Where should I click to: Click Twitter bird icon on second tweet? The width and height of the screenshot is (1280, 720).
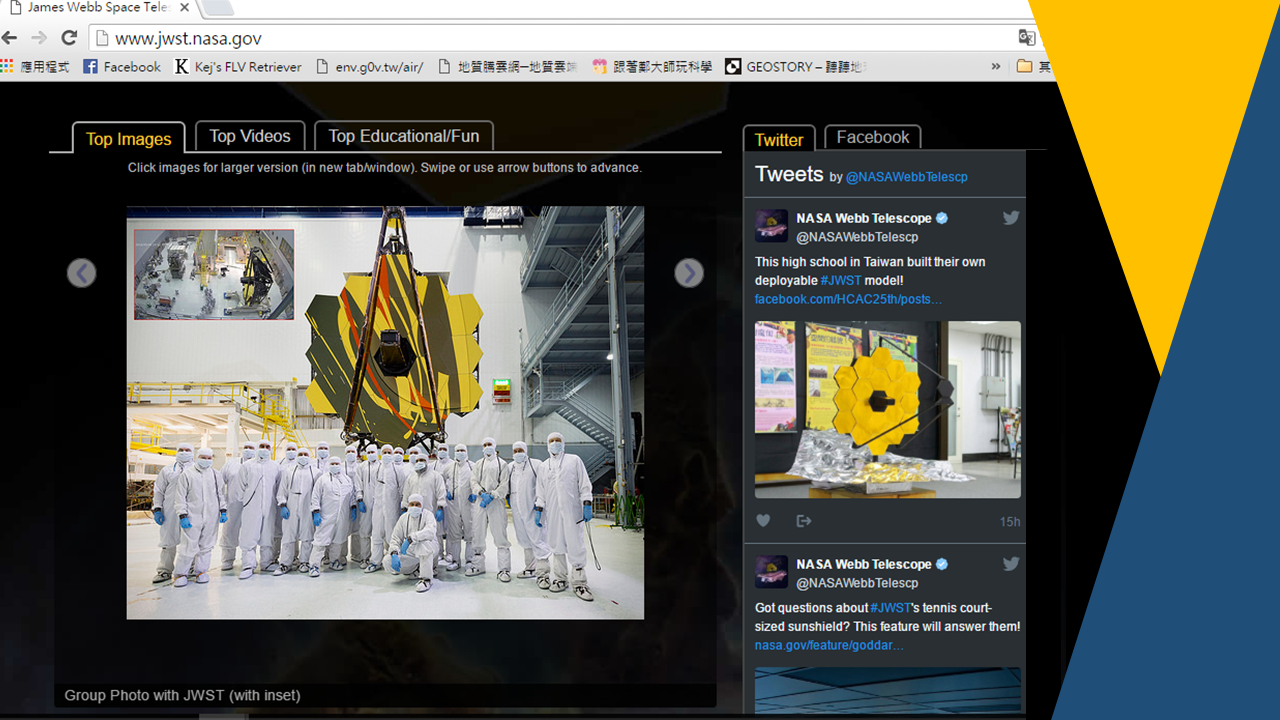(1011, 563)
